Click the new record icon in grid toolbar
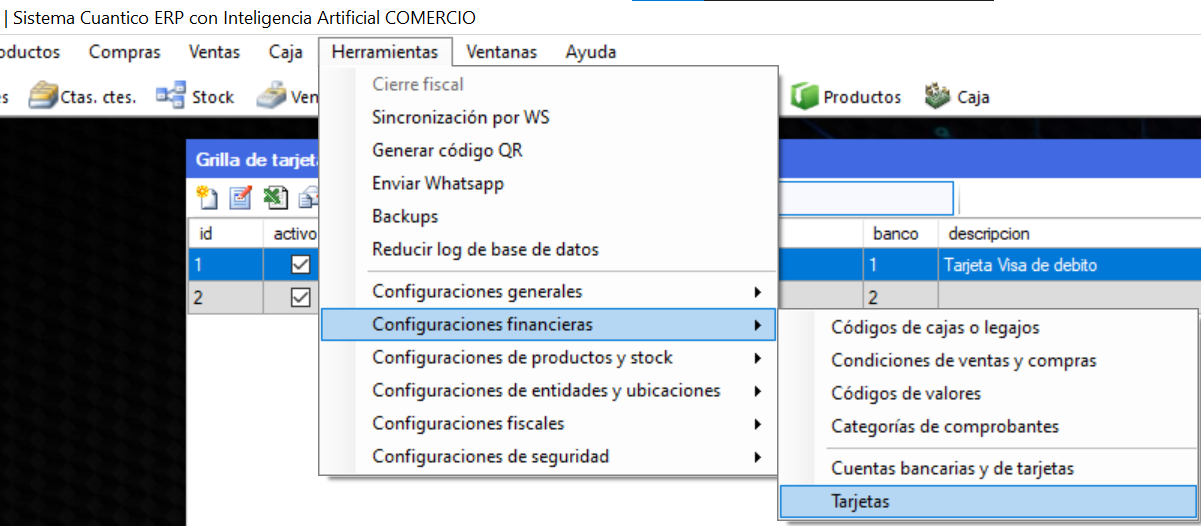 tap(207, 198)
